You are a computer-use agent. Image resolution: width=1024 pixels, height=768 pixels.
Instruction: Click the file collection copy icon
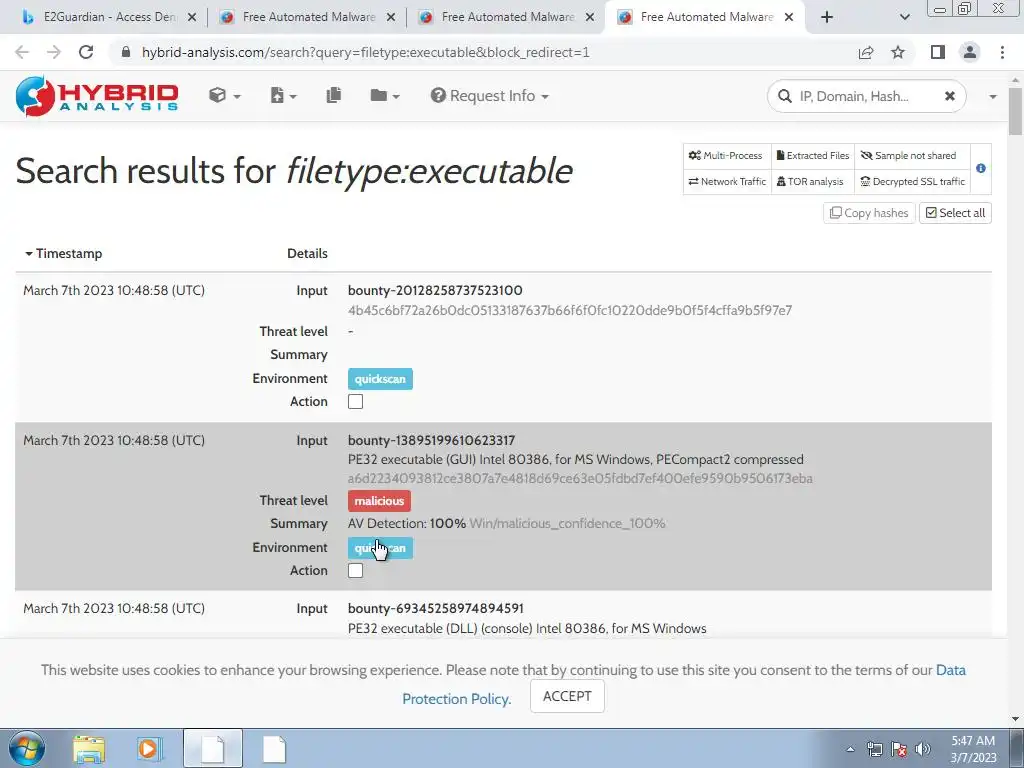point(334,95)
